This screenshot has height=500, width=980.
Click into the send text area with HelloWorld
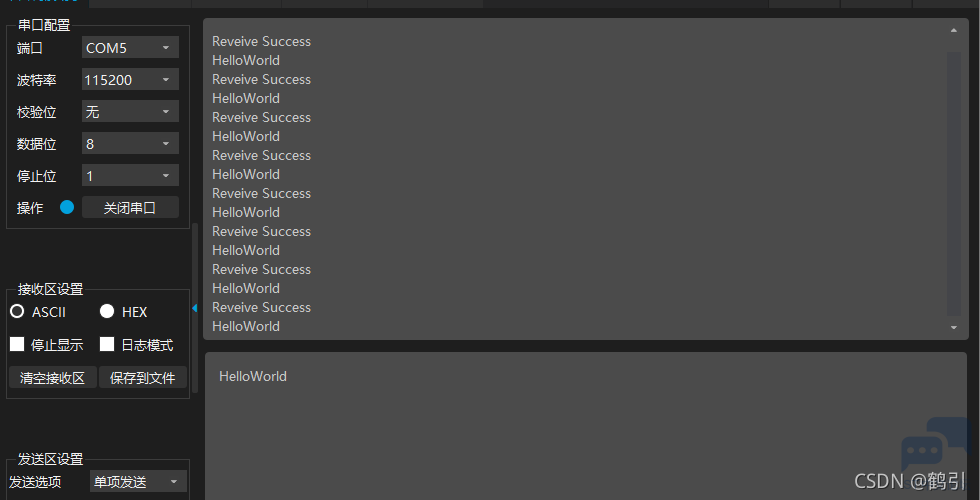586,426
